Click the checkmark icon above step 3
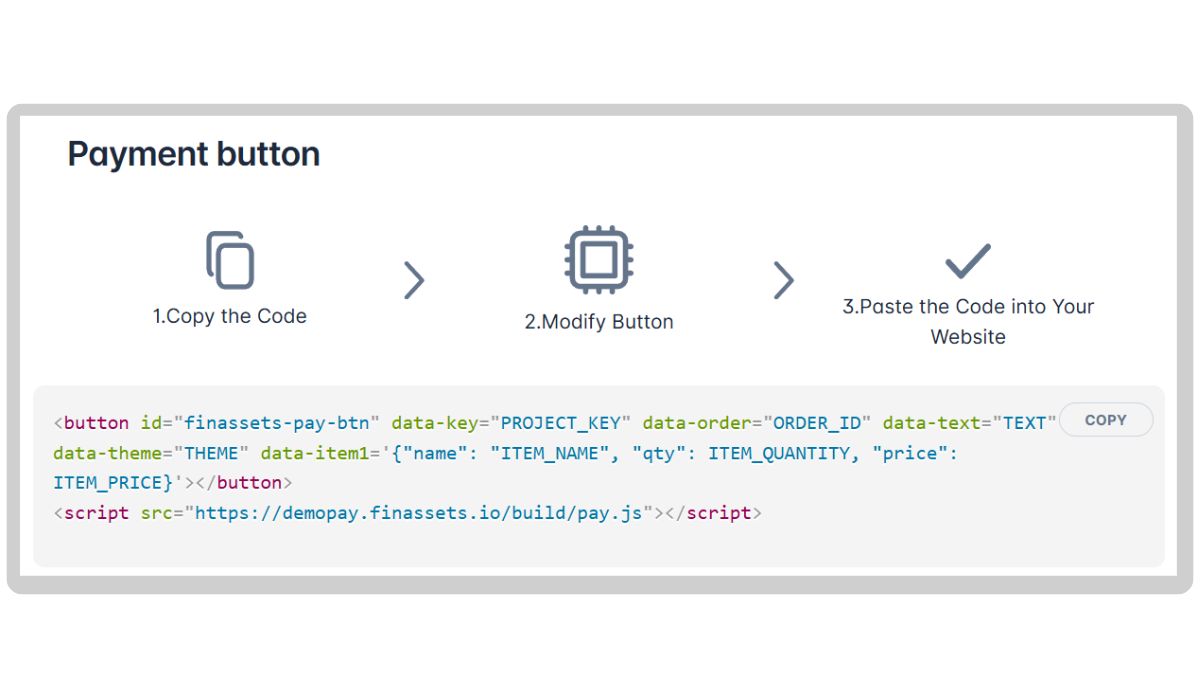This screenshot has height=675, width=1200. click(x=967, y=258)
